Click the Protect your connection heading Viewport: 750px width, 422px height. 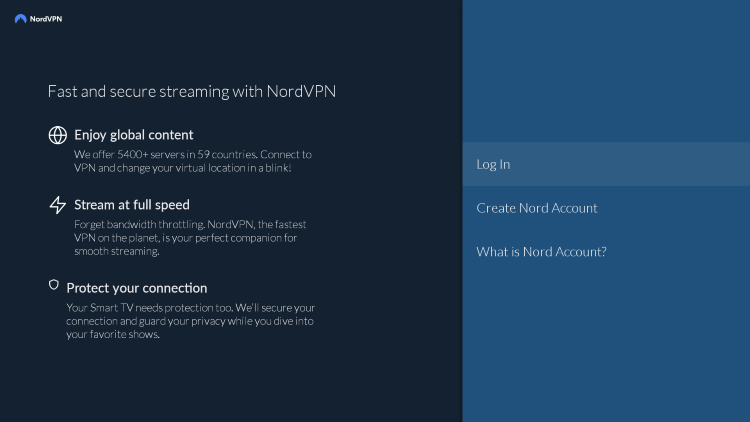pyautogui.click(x=137, y=288)
